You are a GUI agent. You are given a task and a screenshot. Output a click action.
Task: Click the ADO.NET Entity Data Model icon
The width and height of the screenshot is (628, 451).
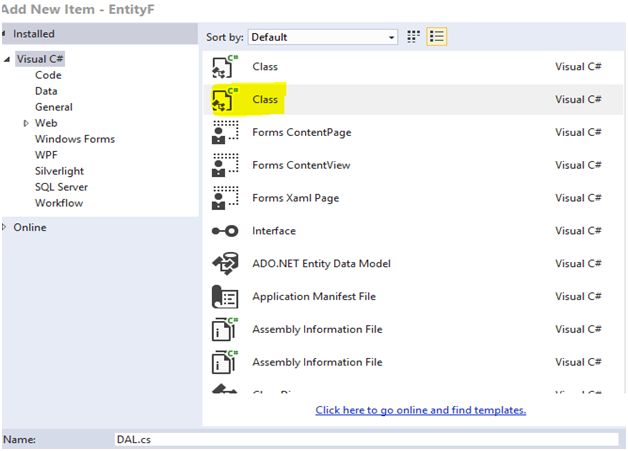(225, 264)
